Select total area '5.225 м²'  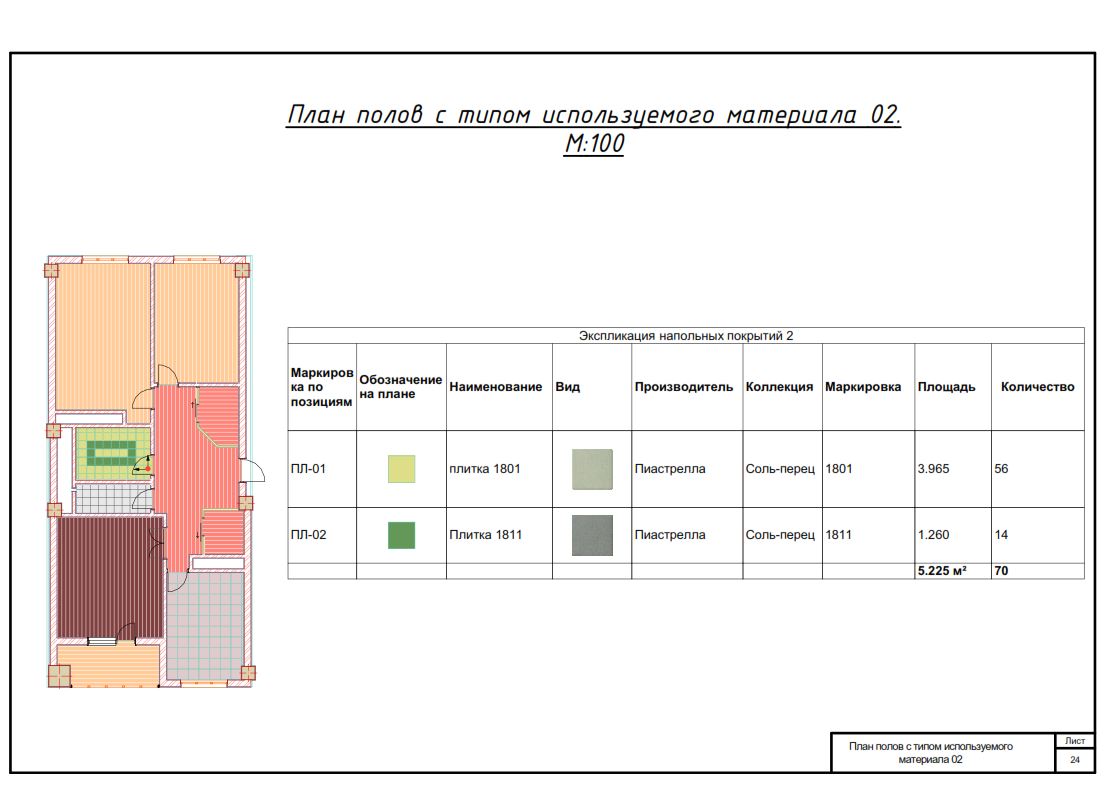[942, 571]
